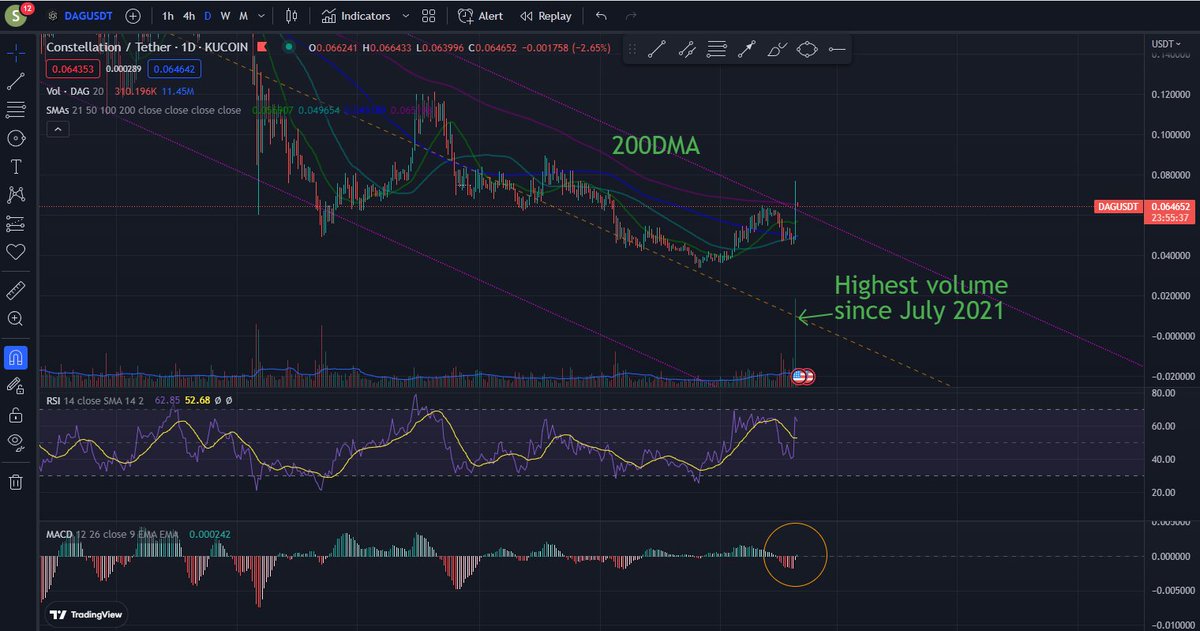This screenshot has width=1200, height=631.
Task: Select arrow tool in floating toolbar
Action: (747, 49)
